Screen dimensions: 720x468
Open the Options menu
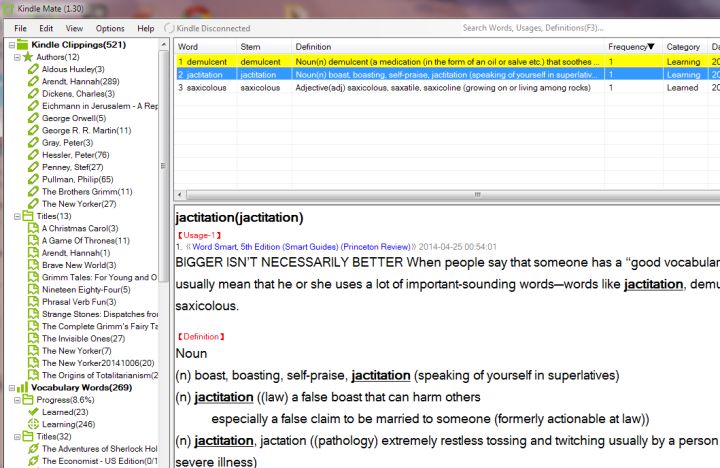pyautogui.click(x=110, y=28)
